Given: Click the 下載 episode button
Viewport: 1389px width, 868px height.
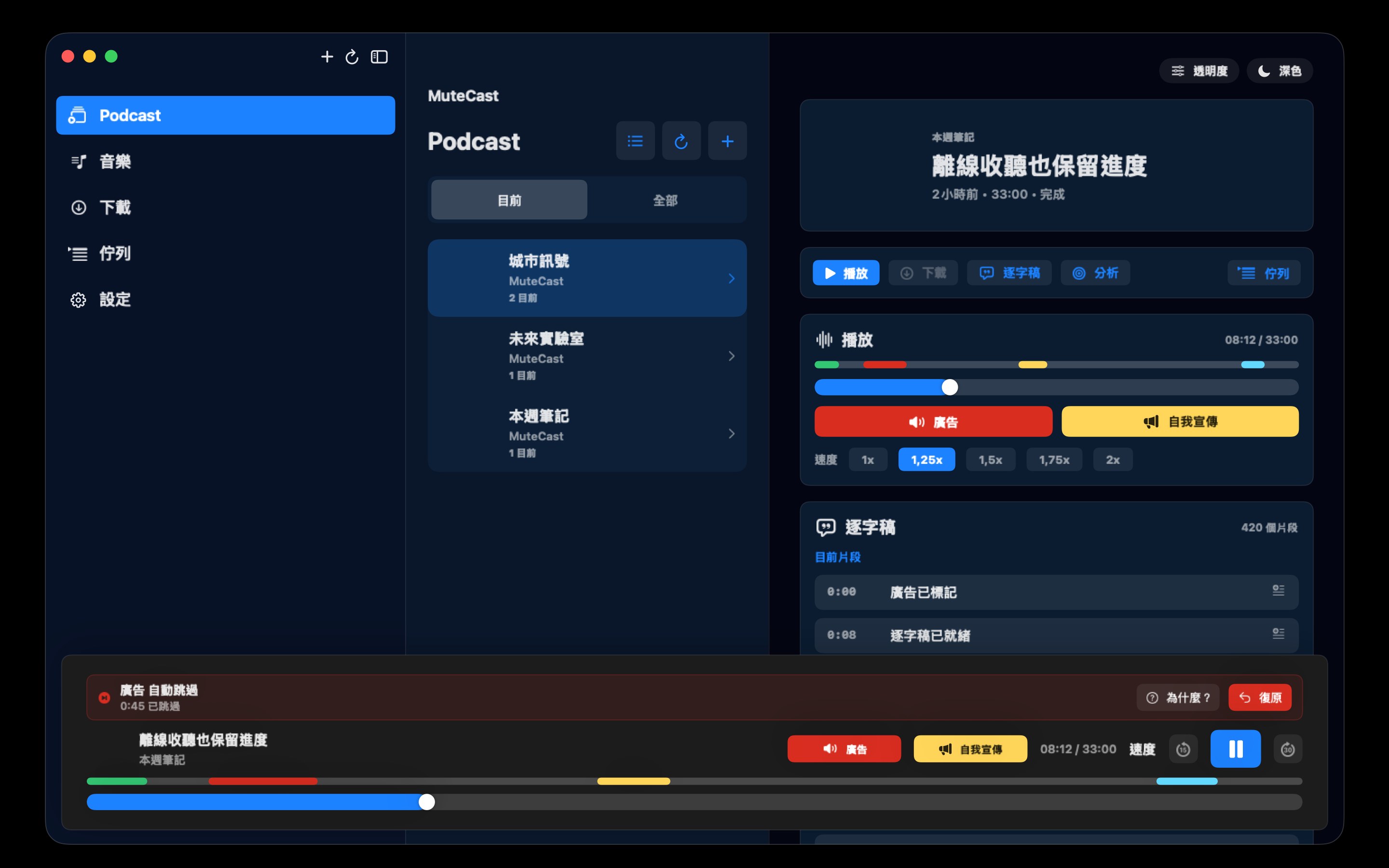Looking at the screenshot, I should 923,272.
